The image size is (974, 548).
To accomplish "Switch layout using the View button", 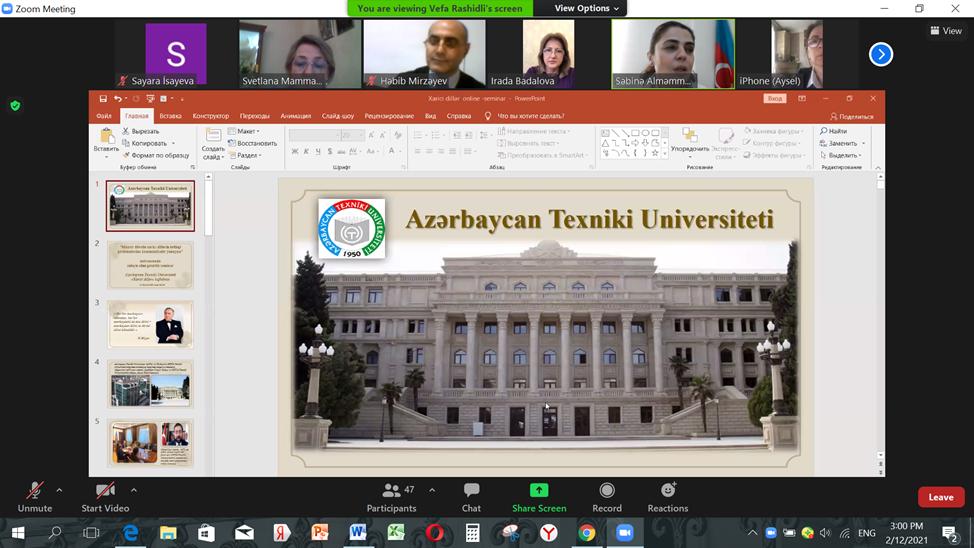I will tap(946, 31).
